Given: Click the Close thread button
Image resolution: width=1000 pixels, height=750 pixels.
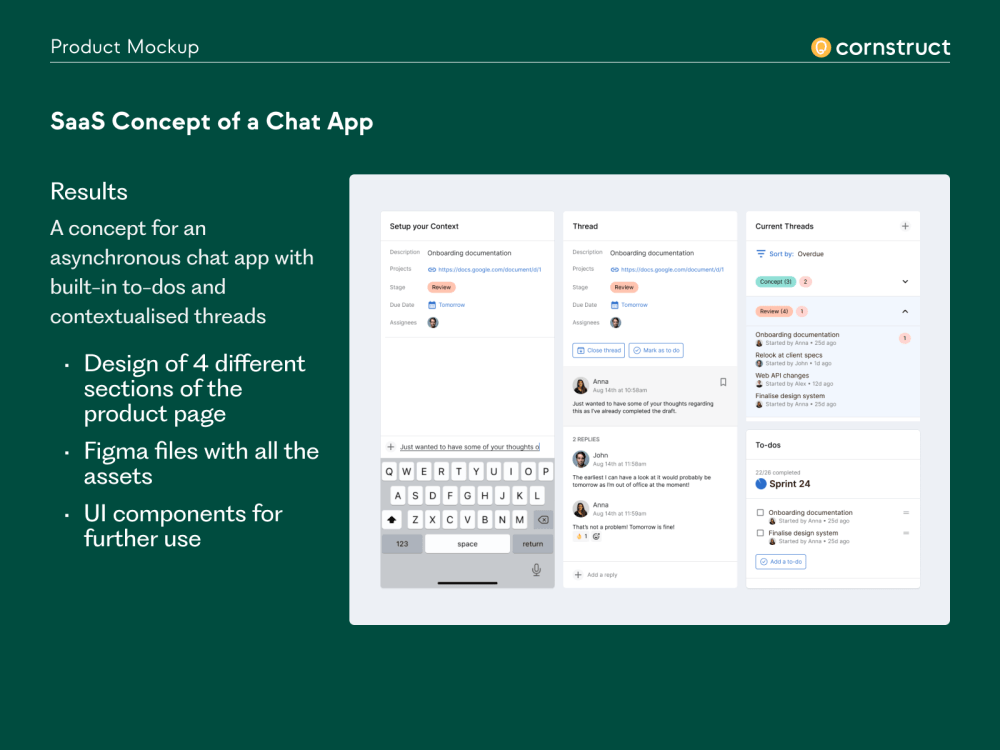Looking at the screenshot, I should tap(599, 350).
